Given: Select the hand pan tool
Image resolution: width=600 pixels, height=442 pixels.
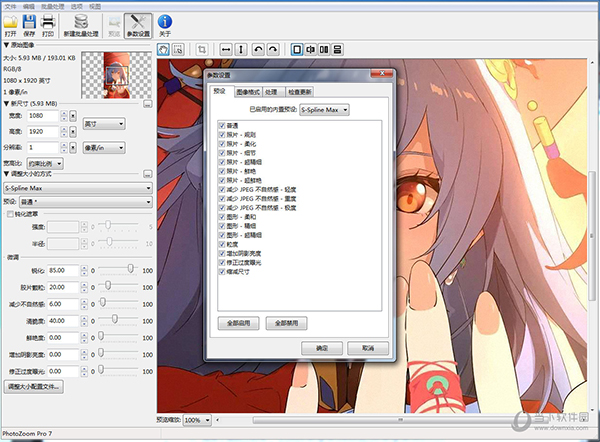Looking at the screenshot, I should 163,49.
